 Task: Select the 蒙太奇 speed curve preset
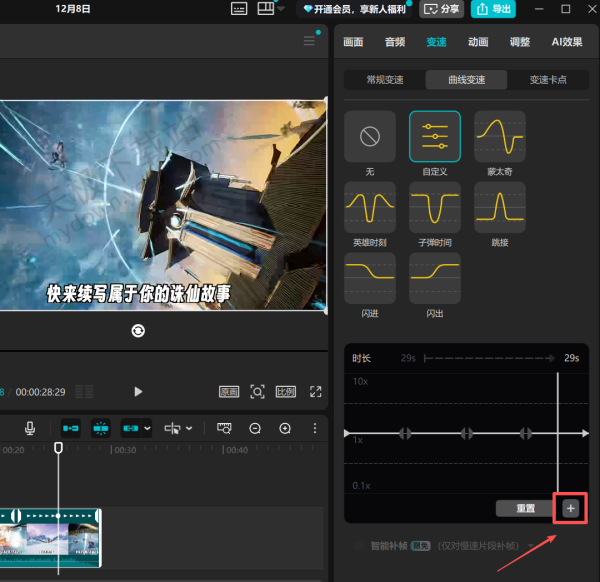coord(500,136)
